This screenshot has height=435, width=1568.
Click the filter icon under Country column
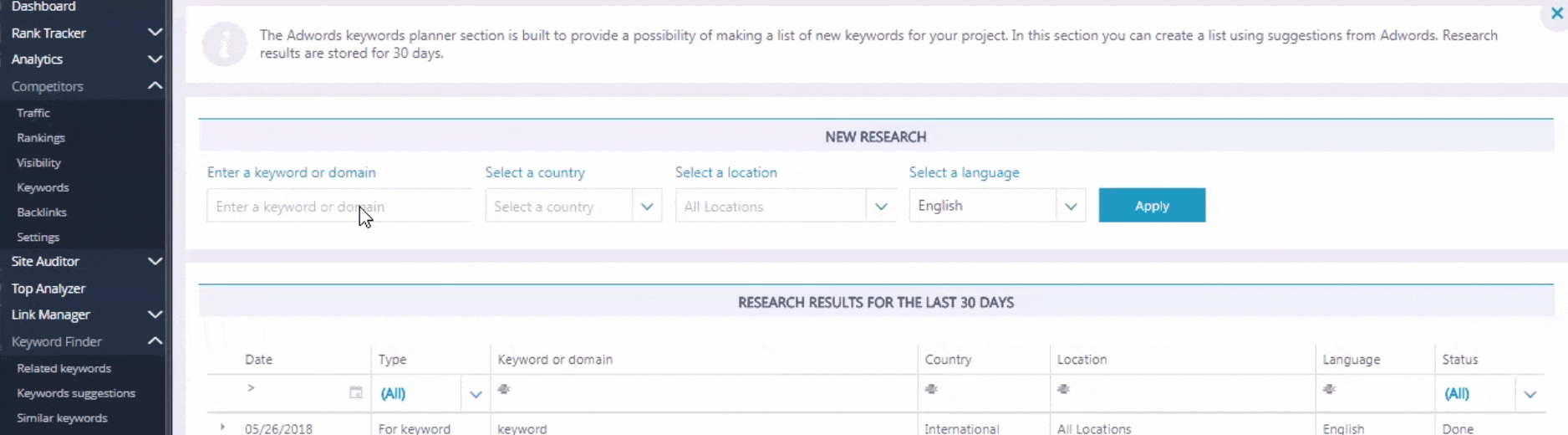tap(931, 389)
